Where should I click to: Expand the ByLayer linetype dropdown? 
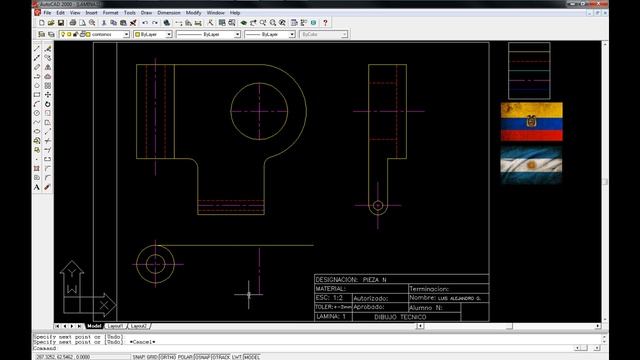tap(237, 35)
